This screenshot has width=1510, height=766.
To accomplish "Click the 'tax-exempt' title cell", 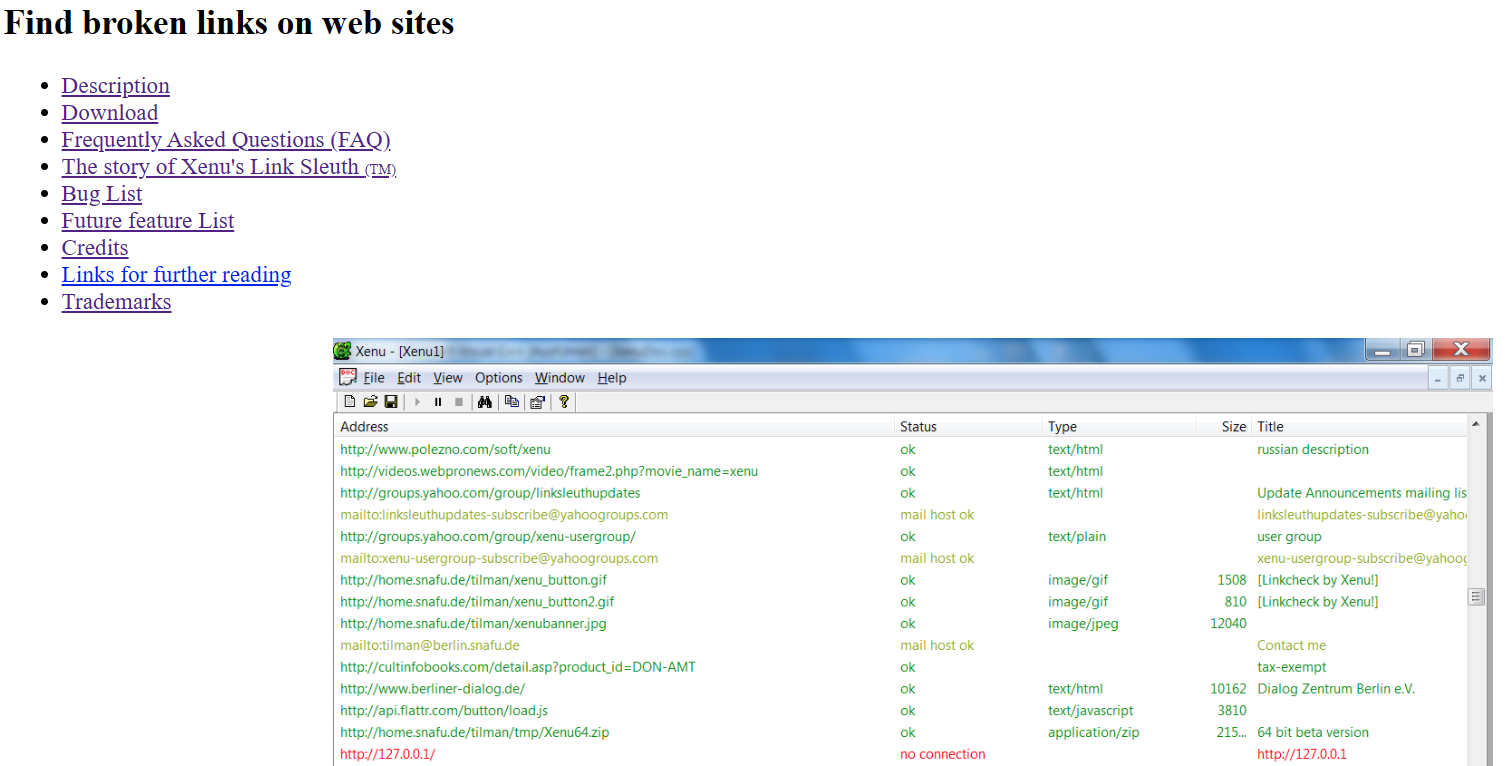I will tap(1292, 667).
